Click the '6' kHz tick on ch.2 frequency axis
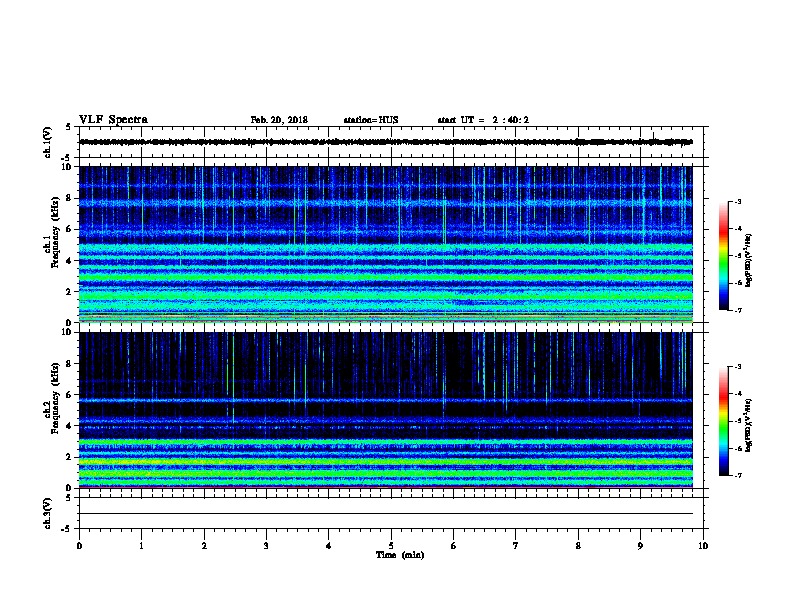This screenshot has width=792, height=612. pos(70,394)
